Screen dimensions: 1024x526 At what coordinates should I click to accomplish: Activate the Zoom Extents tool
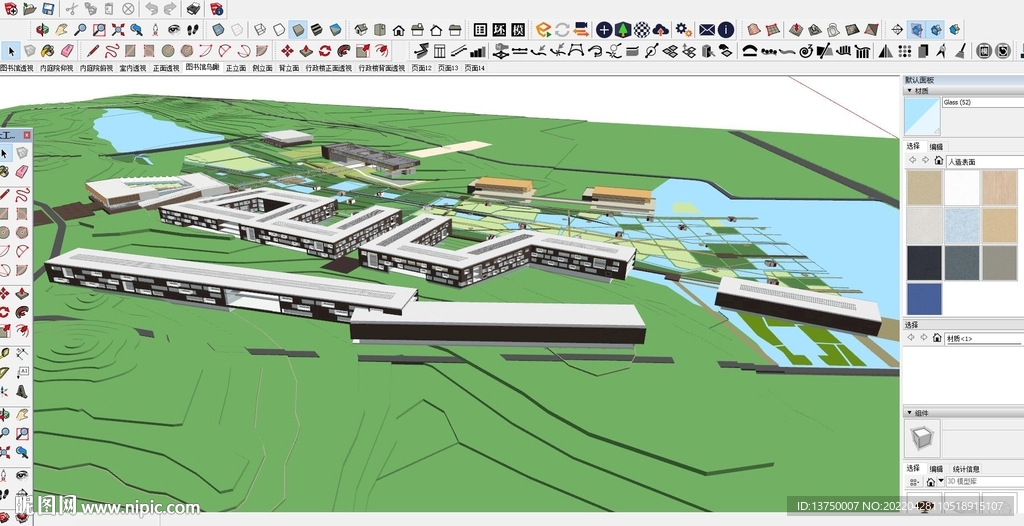click(x=118, y=30)
